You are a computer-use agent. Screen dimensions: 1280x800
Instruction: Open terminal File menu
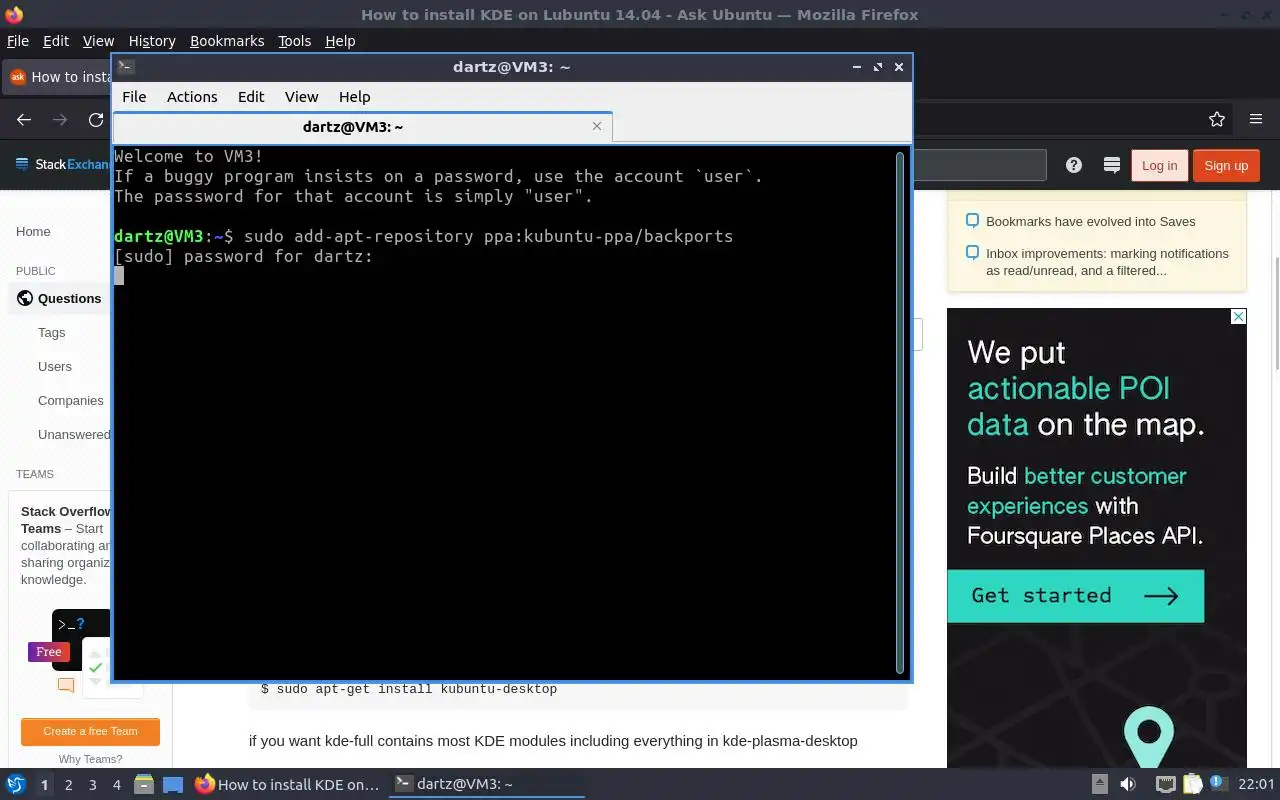(134, 97)
